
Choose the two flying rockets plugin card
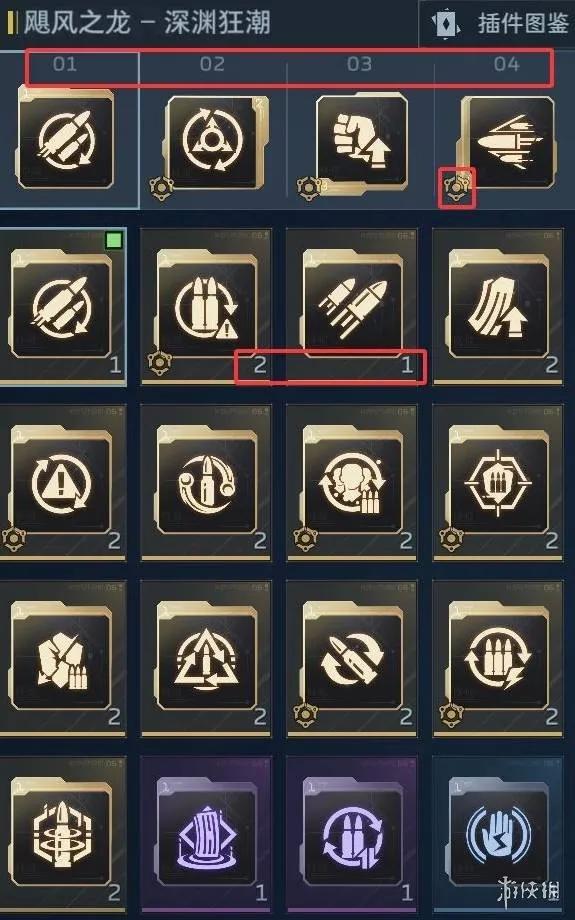[351, 306]
